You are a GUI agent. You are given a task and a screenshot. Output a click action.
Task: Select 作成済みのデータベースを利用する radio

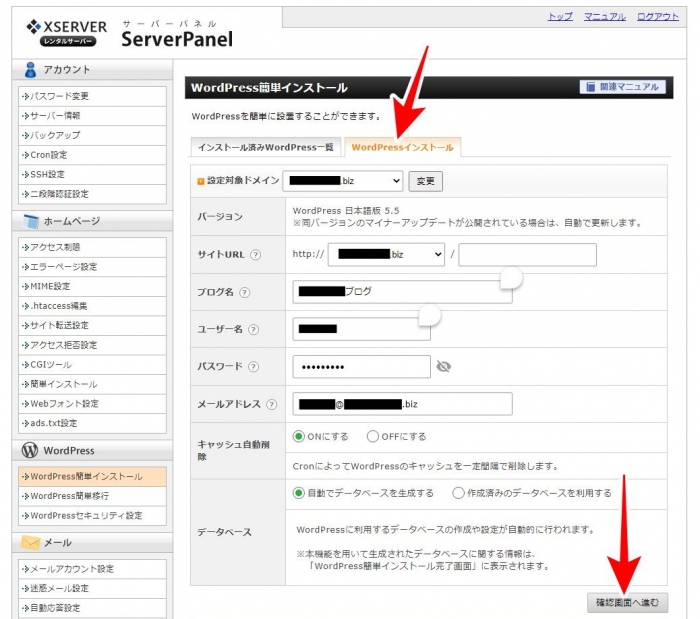point(458,493)
